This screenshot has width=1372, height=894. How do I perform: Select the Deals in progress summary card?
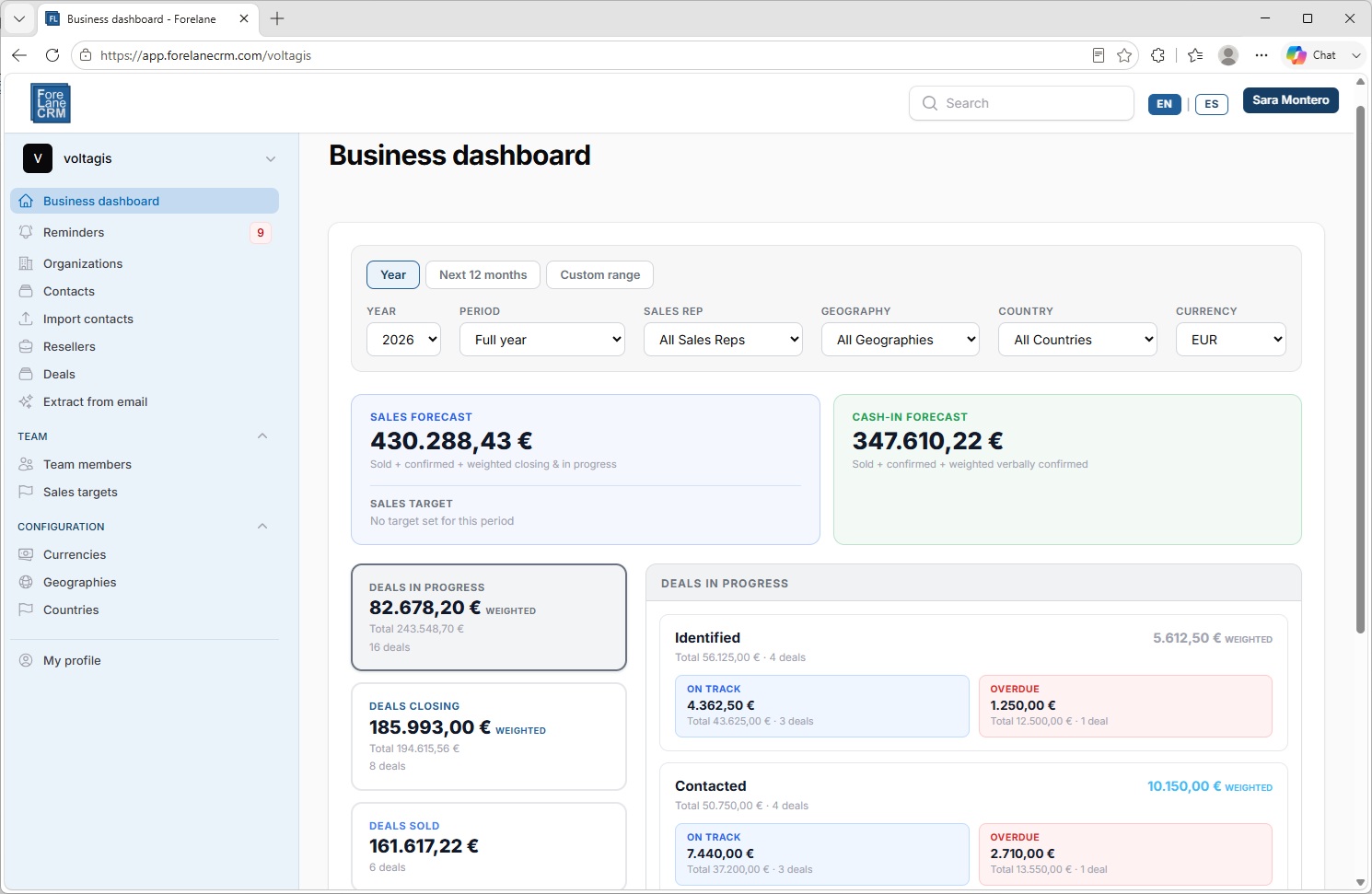click(489, 617)
